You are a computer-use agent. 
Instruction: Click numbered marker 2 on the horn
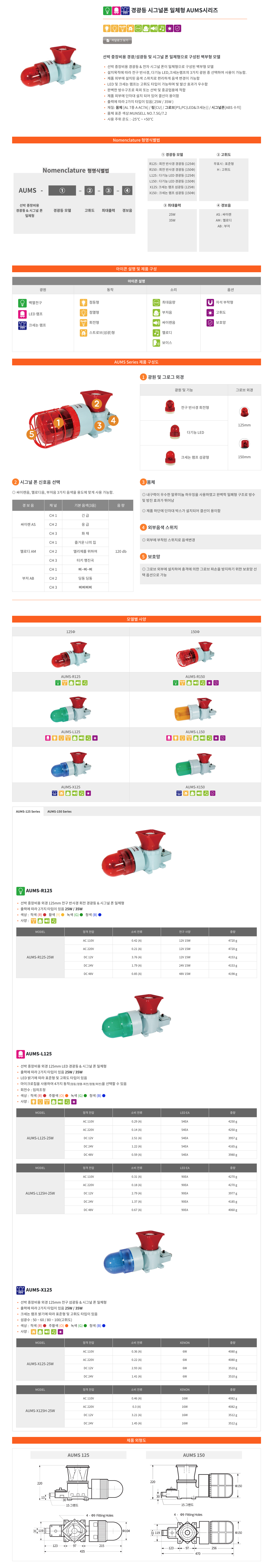[x=96, y=404]
